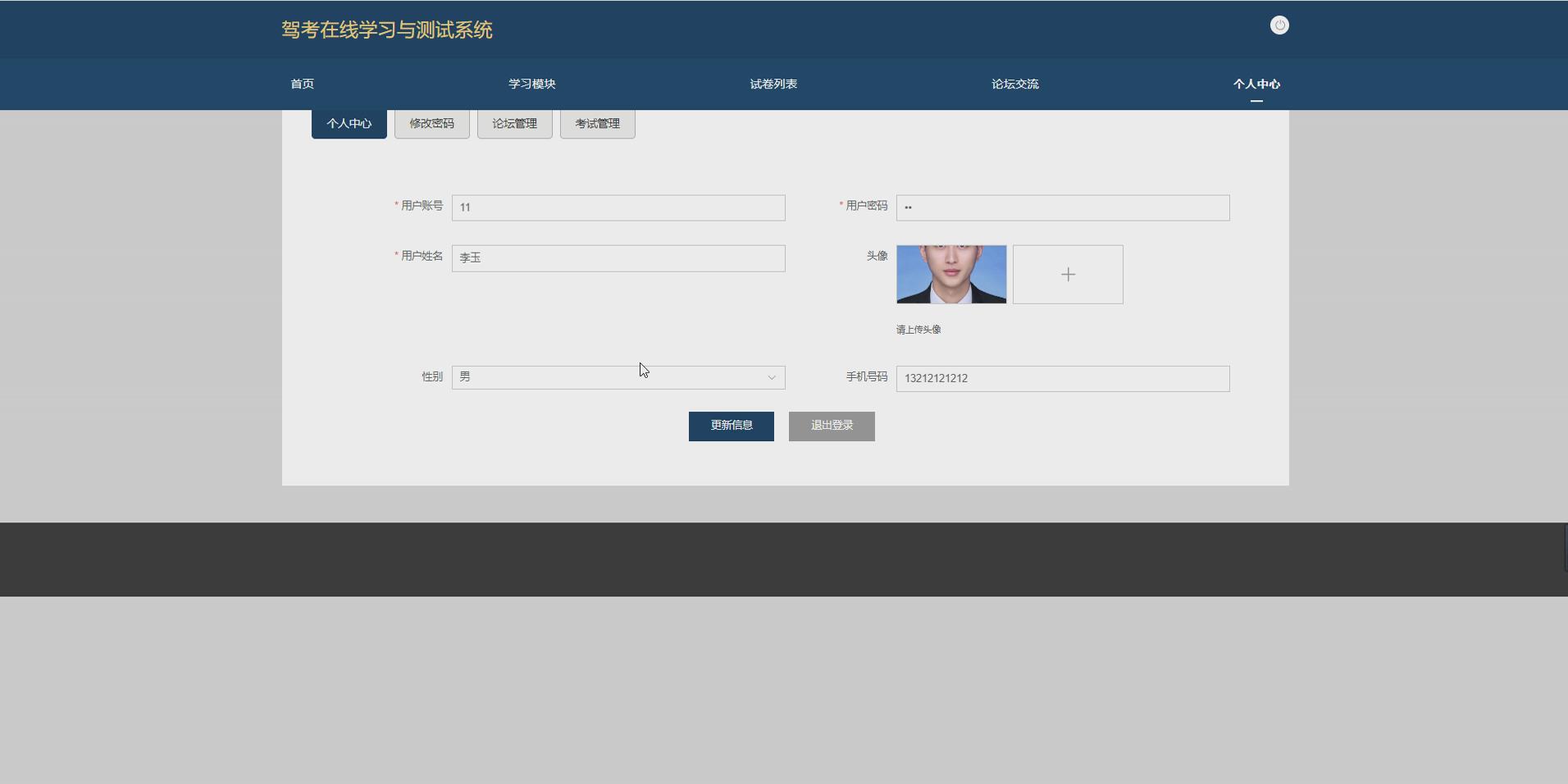Click the 驾考在线学习与测试系统 site title
The width and height of the screenshot is (1568, 784).
385,30
